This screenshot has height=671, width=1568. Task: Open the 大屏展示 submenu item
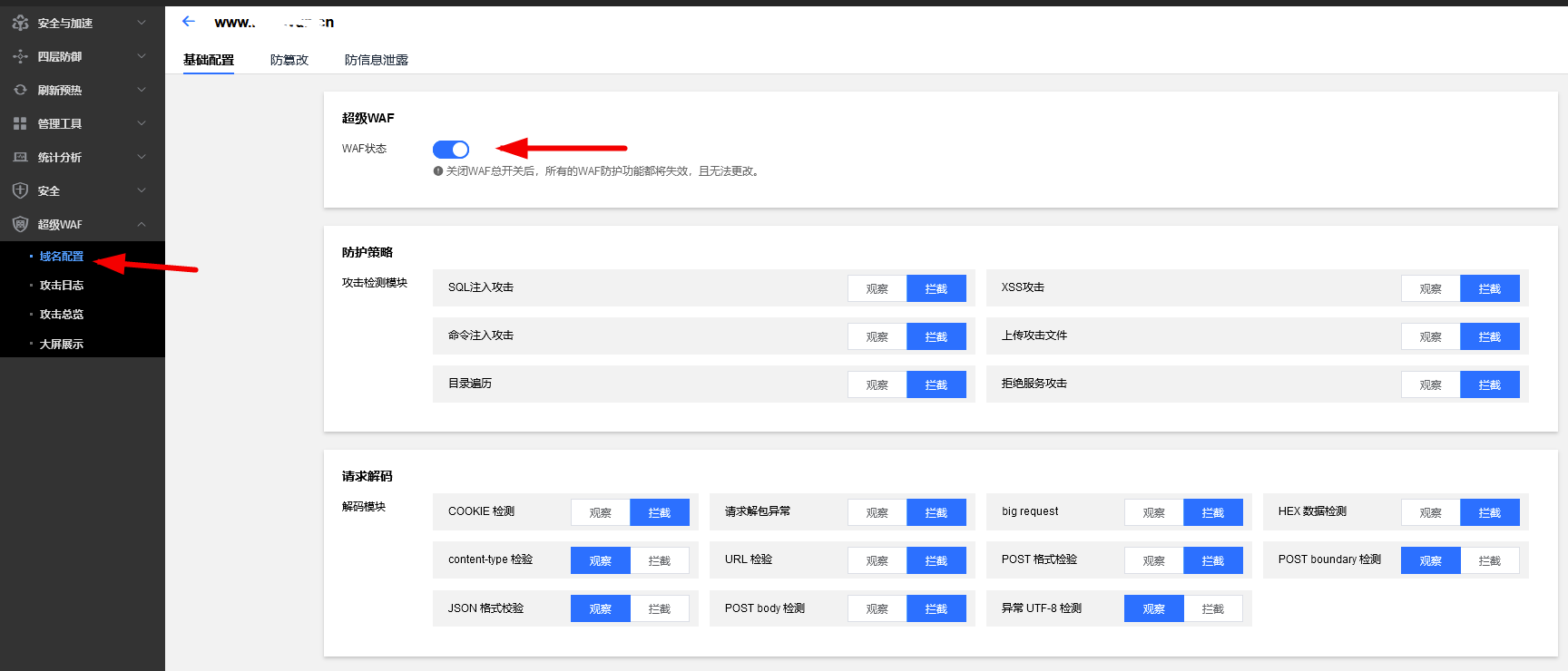[62, 345]
